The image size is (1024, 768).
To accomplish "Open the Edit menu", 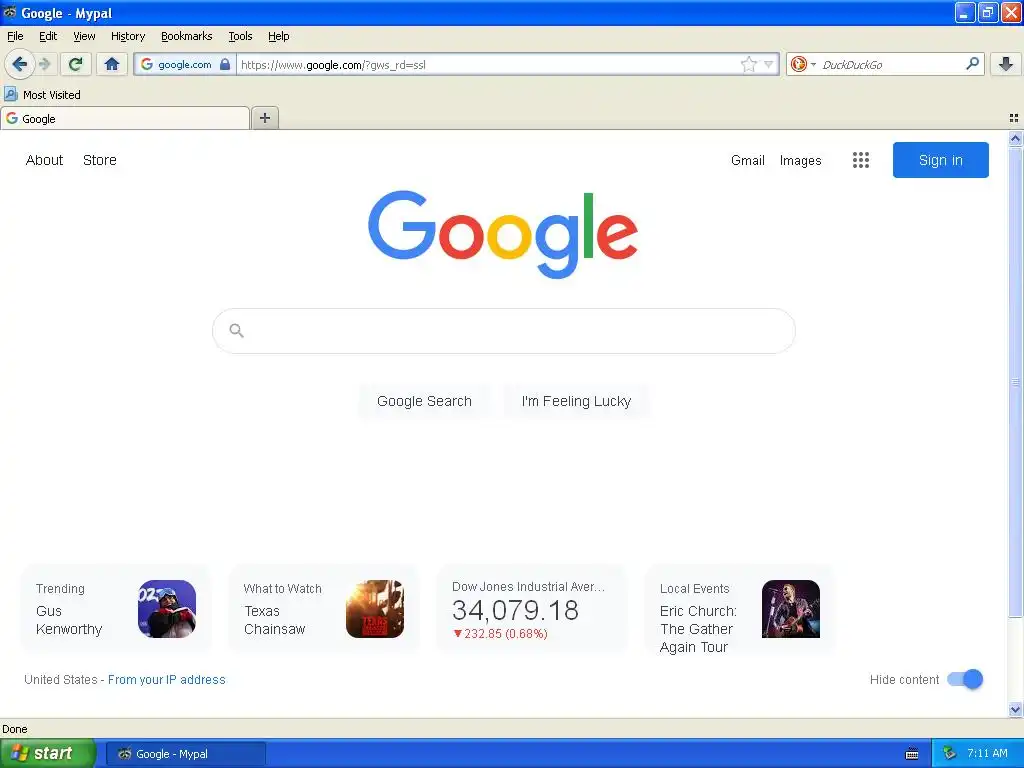I will pyautogui.click(x=48, y=36).
